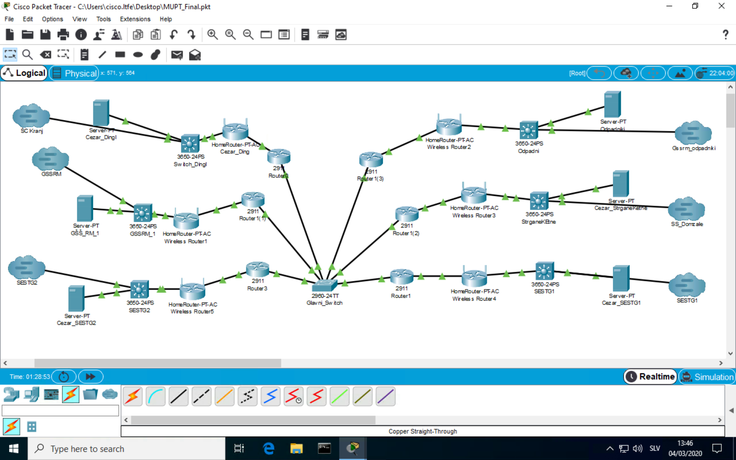Click workspace horizontal scrollbar thumb

[158, 363]
